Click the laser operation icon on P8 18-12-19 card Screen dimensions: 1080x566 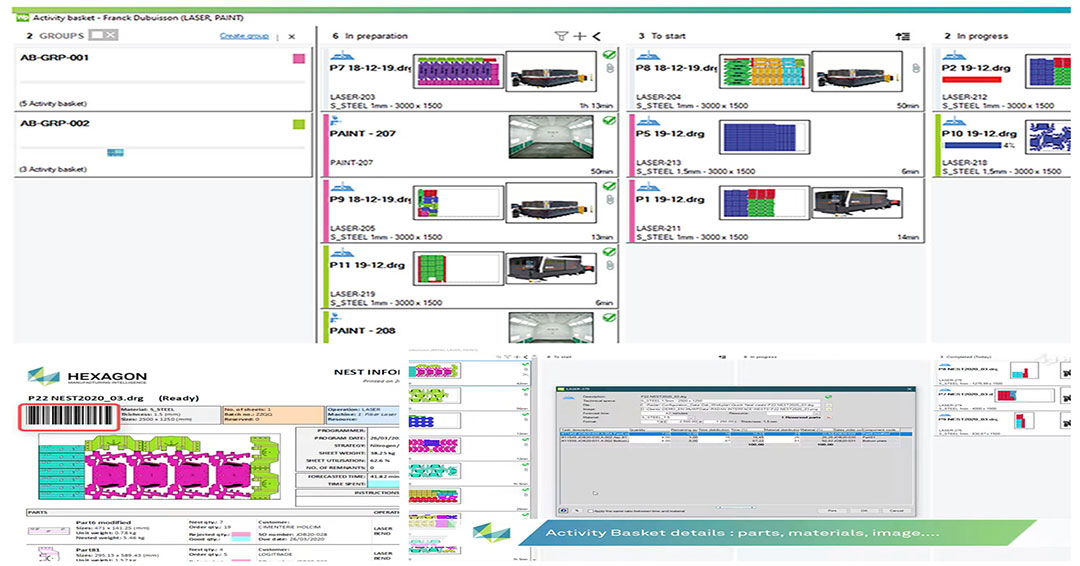[649, 56]
